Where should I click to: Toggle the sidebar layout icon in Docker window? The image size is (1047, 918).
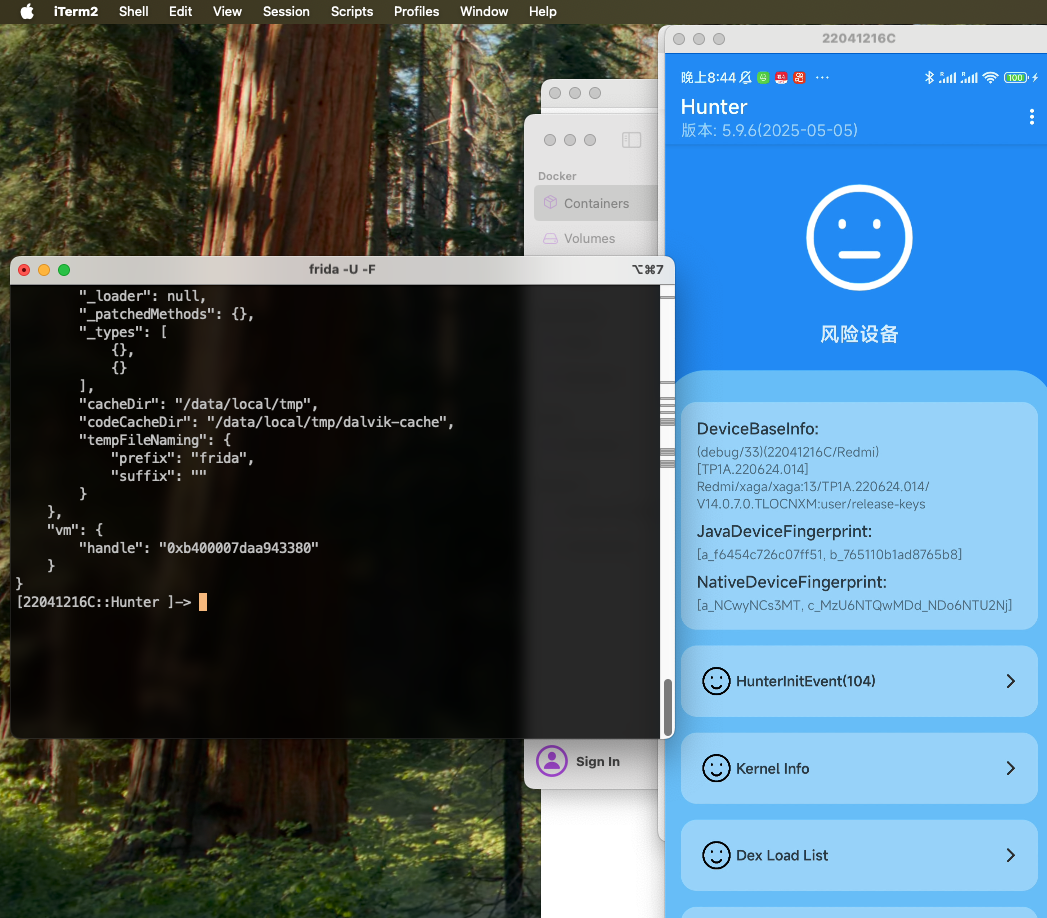pyautogui.click(x=631, y=140)
